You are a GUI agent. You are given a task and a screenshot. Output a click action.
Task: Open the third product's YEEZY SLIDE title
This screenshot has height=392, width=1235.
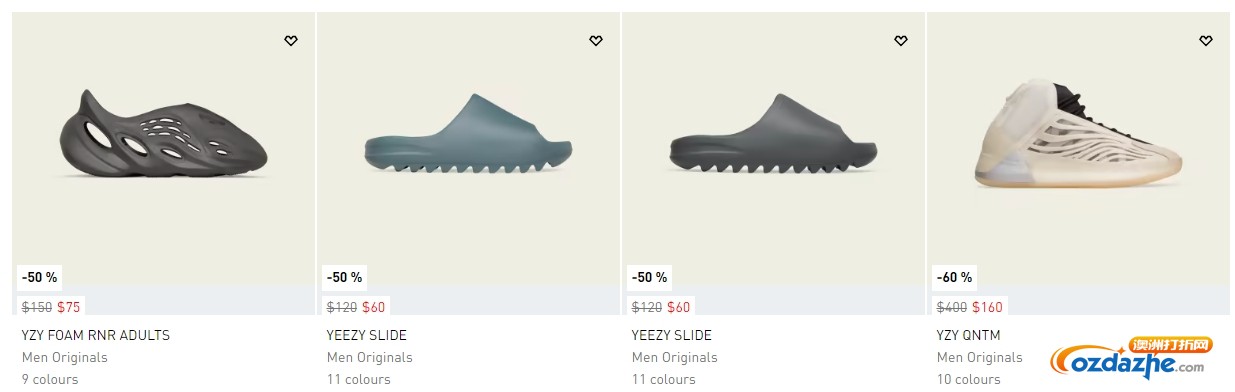click(672, 335)
